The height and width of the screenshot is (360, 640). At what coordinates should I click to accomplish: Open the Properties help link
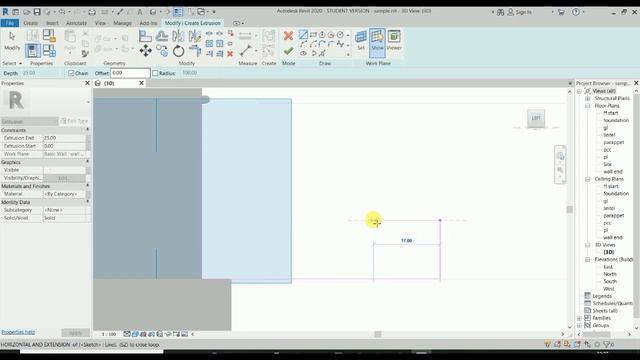[x=18, y=332]
